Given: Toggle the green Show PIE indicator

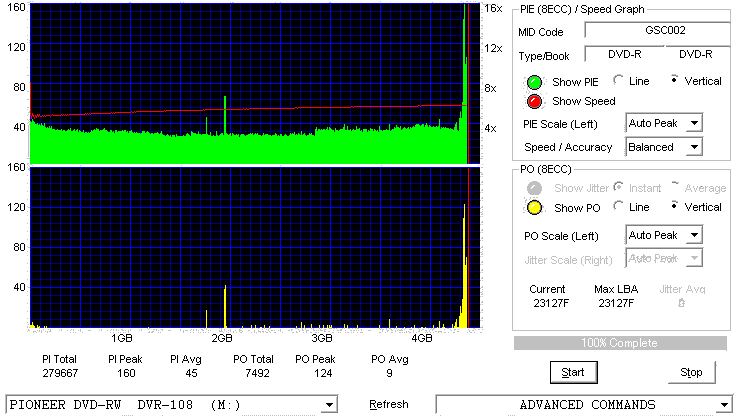Looking at the screenshot, I should pos(534,82).
